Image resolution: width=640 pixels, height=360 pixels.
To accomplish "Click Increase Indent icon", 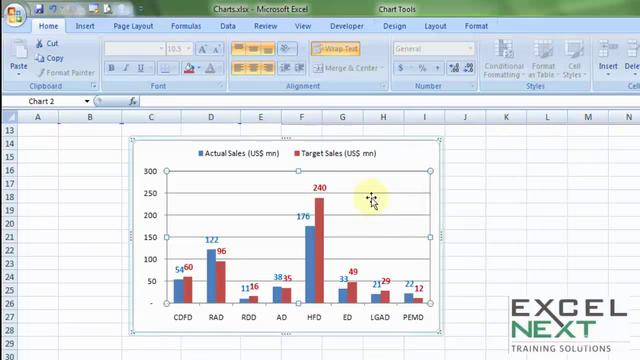I will [300, 68].
